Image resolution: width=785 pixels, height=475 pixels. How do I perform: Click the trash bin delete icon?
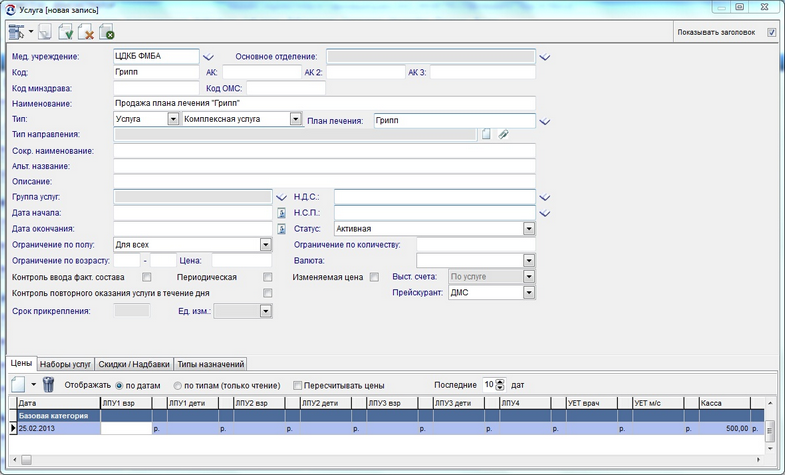tap(48, 384)
